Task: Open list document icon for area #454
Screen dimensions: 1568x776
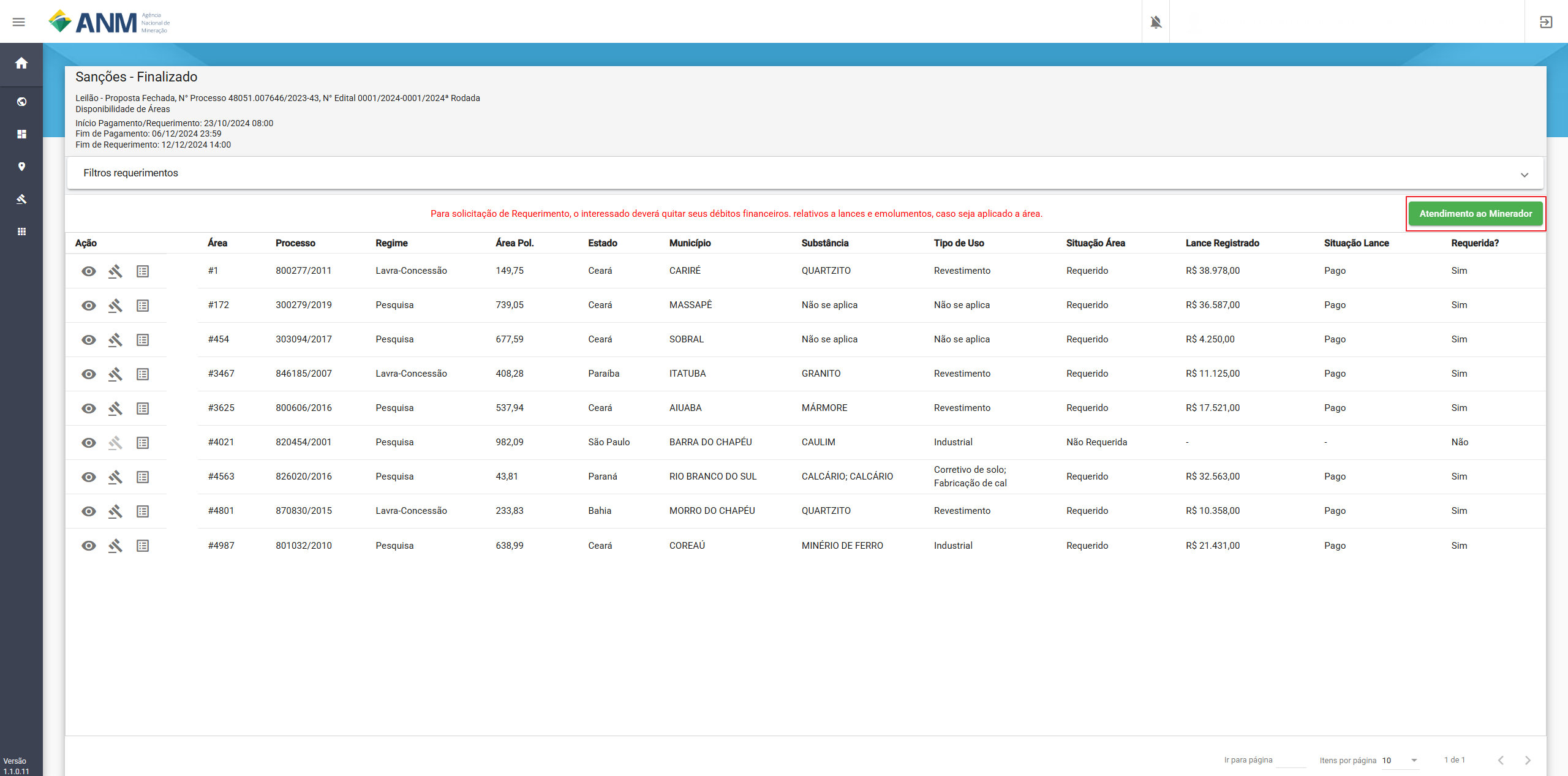Action: pos(143,340)
